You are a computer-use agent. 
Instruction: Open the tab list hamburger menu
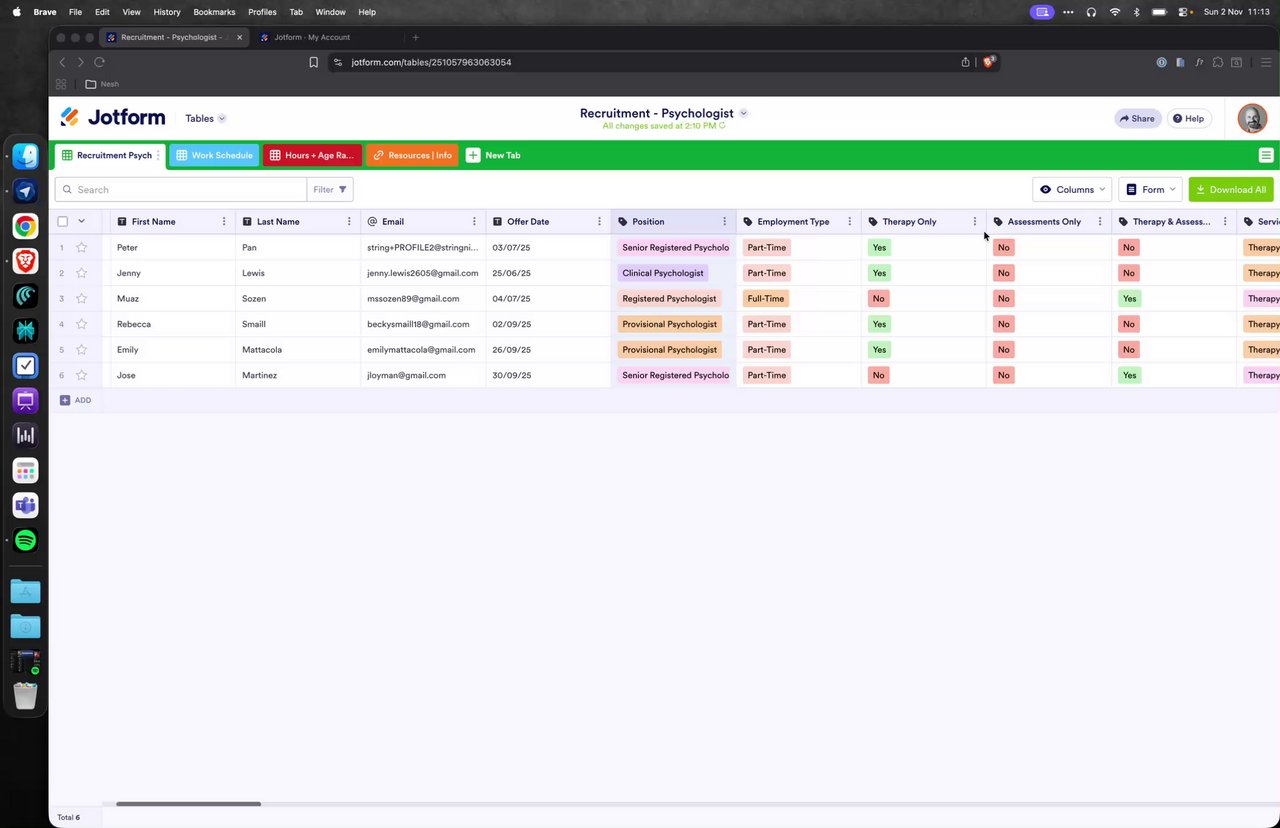click(x=1266, y=155)
